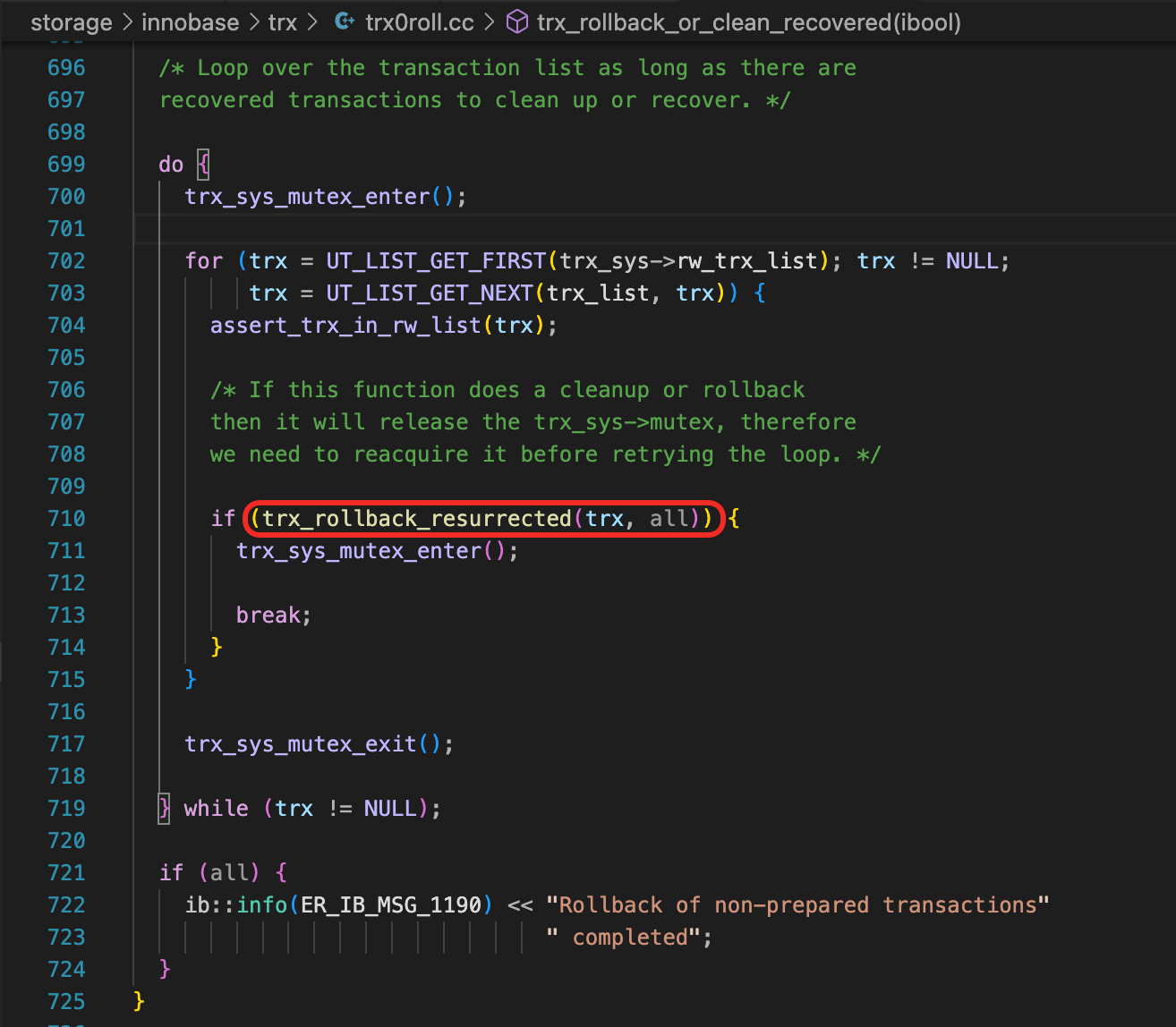Click line number 710 in gutter
This screenshot has height=1027, width=1176.
pos(66,519)
